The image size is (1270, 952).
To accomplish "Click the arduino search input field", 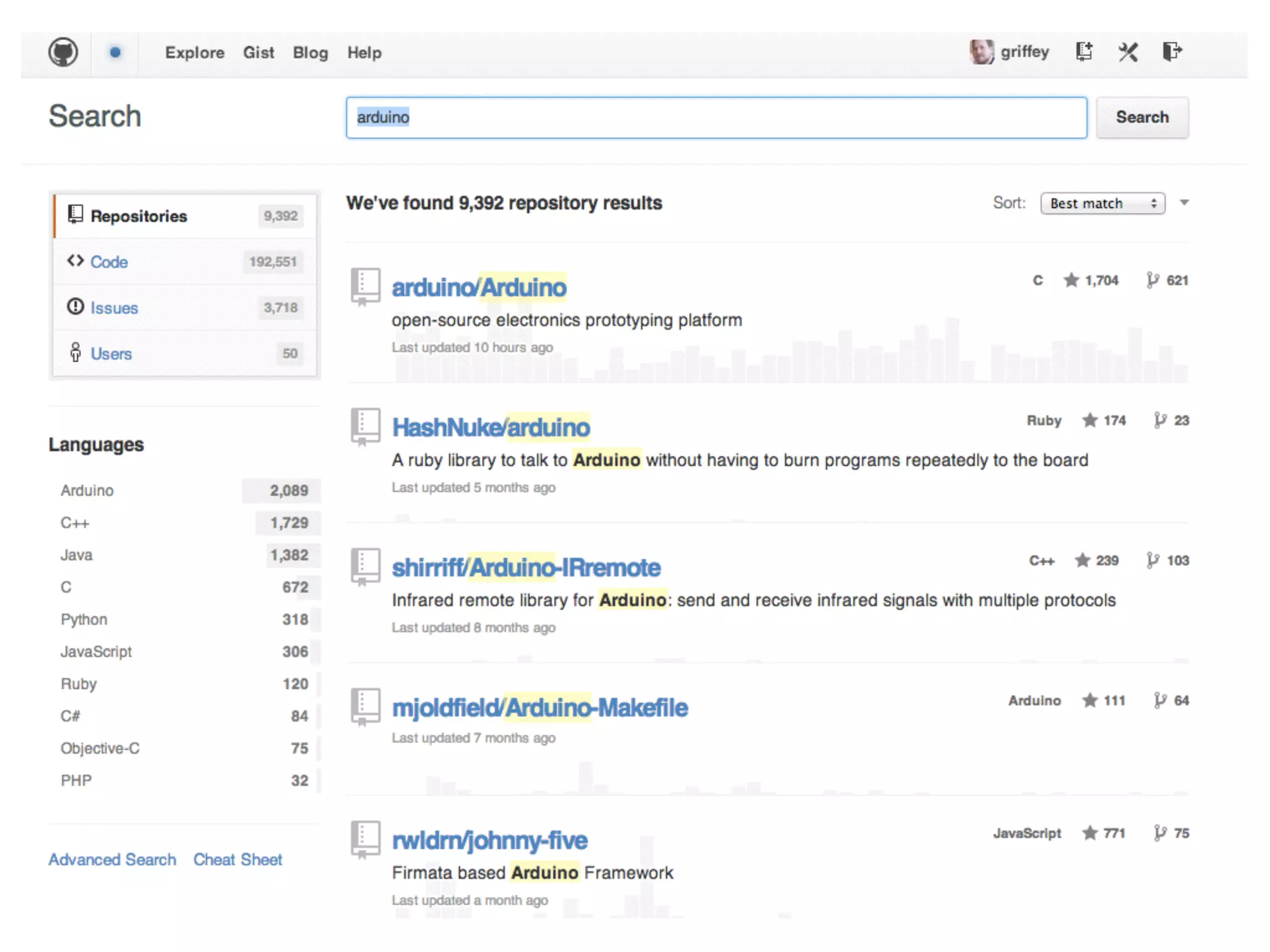I will point(716,117).
